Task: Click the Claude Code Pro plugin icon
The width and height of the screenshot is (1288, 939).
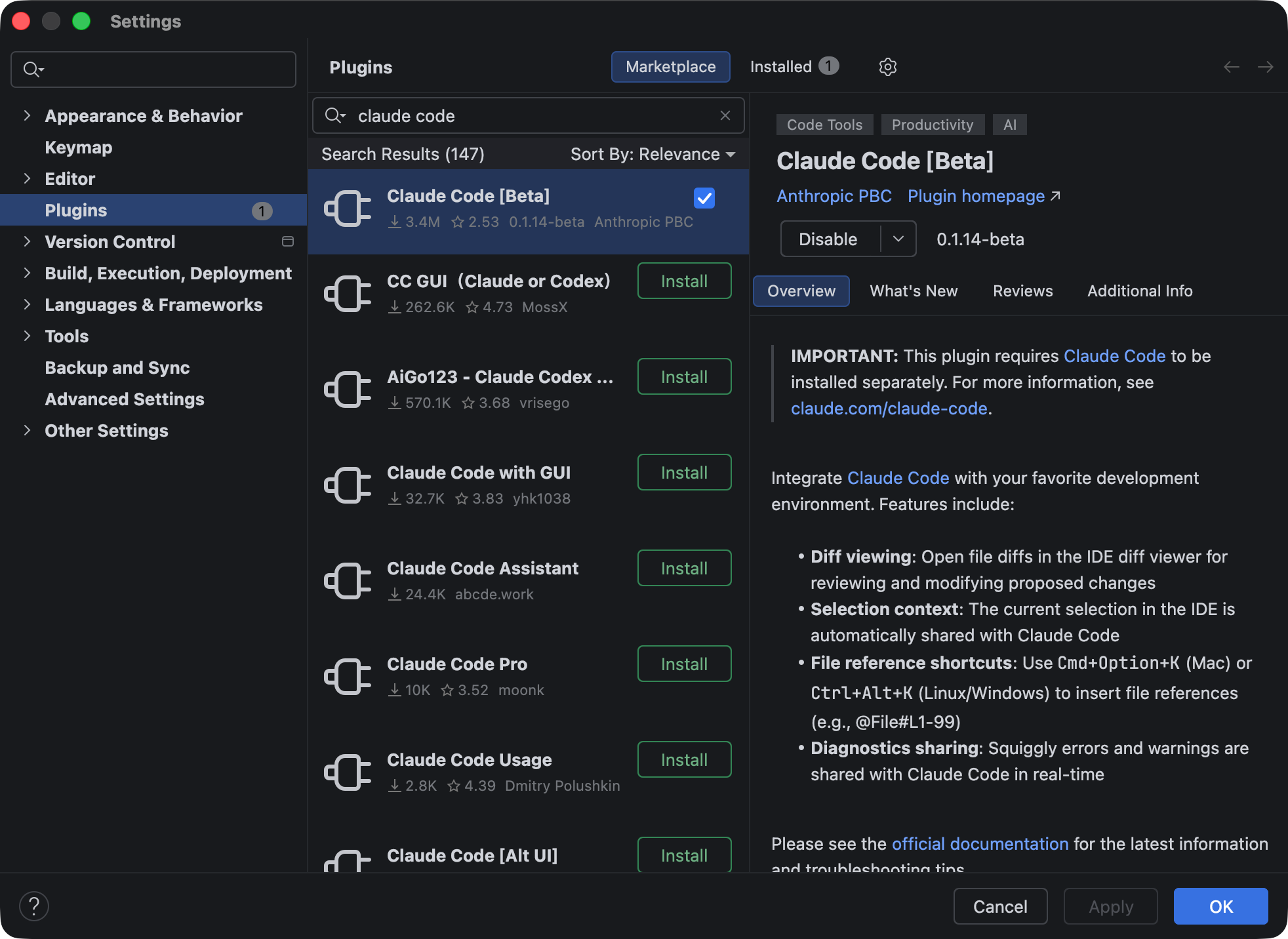Action: [x=348, y=677]
